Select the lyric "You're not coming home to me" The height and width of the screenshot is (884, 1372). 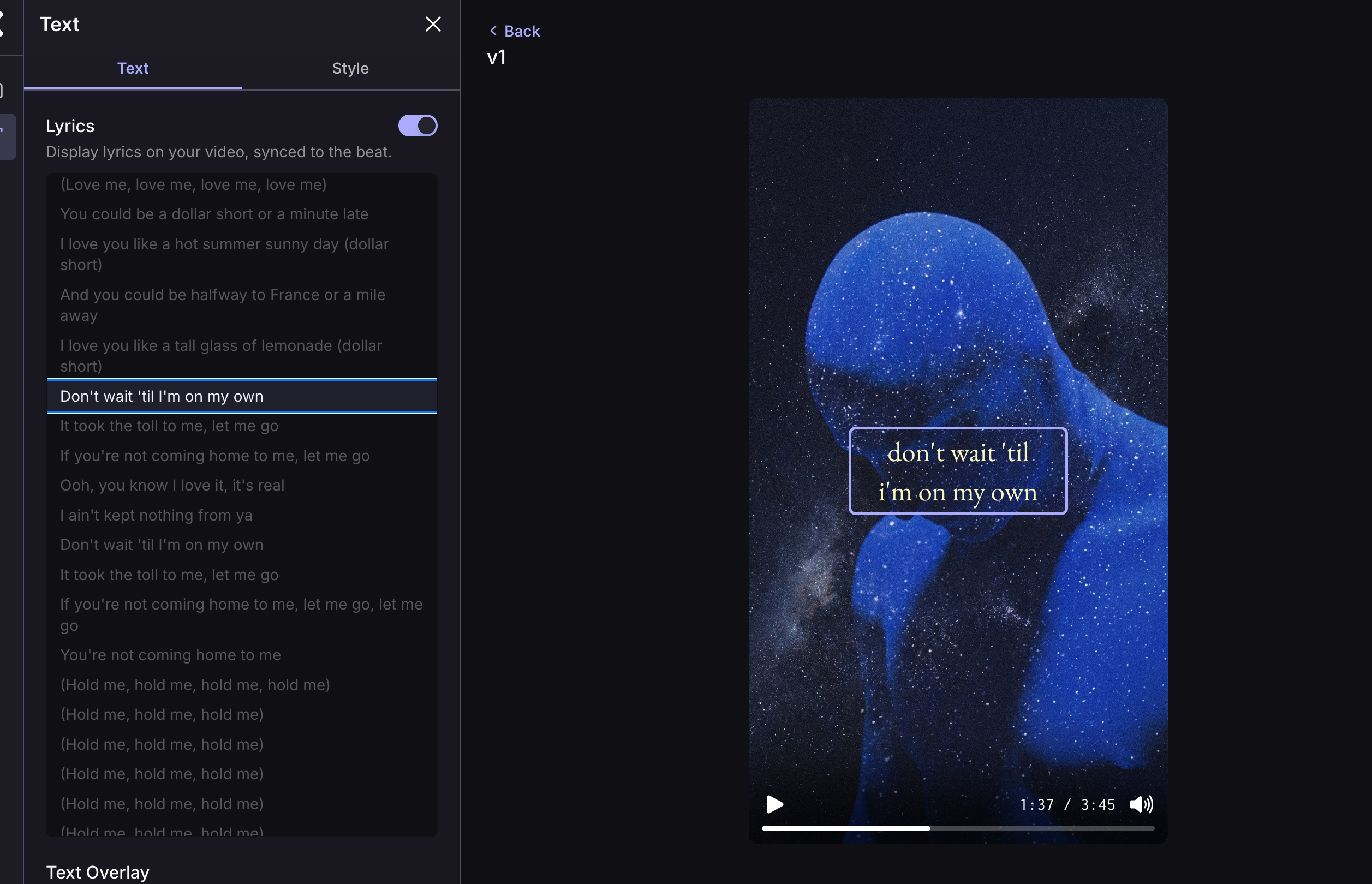(x=170, y=654)
